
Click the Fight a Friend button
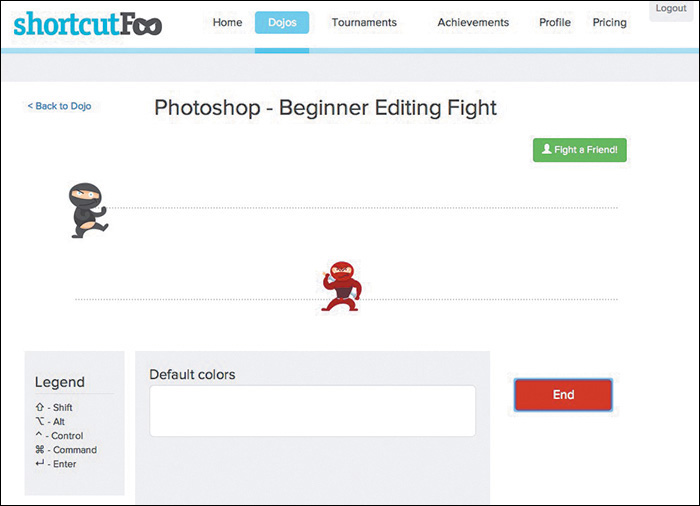580,150
